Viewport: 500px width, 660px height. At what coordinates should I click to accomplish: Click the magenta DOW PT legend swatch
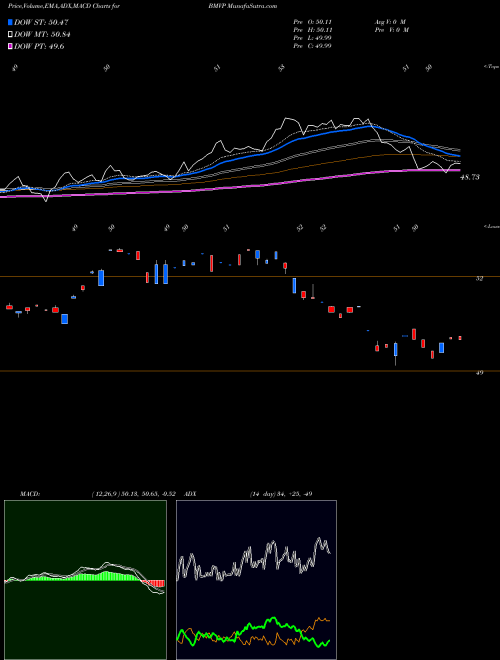10,47
